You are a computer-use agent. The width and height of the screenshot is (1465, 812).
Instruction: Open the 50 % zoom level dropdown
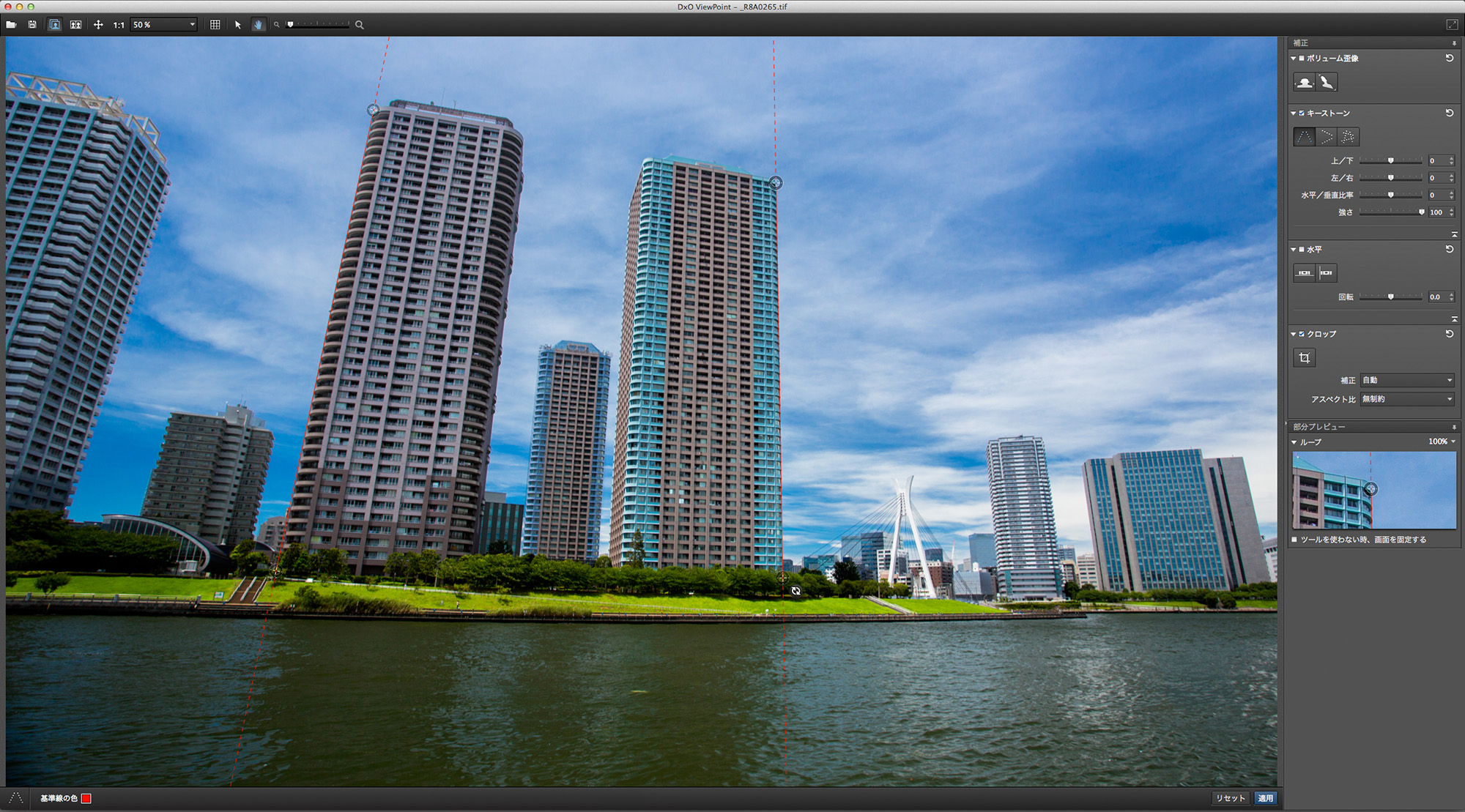tap(193, 24)
